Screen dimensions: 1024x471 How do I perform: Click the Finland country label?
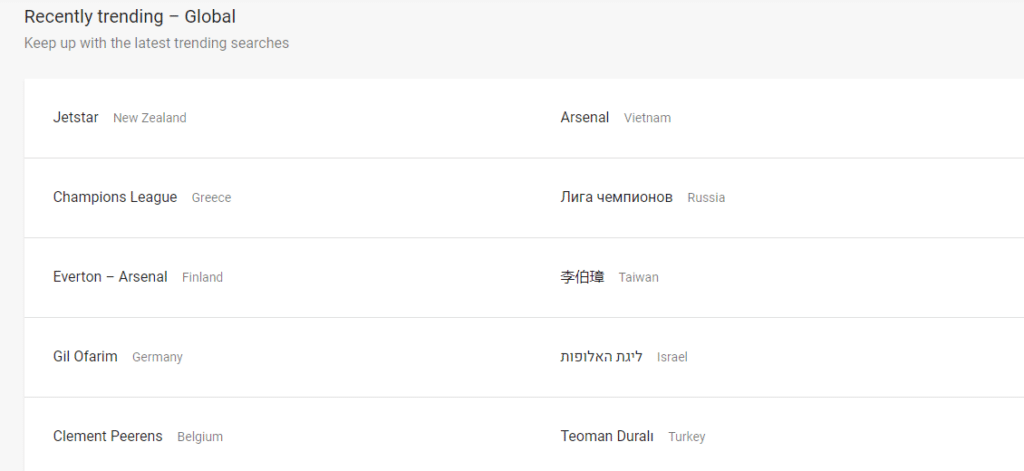(202, 278)
